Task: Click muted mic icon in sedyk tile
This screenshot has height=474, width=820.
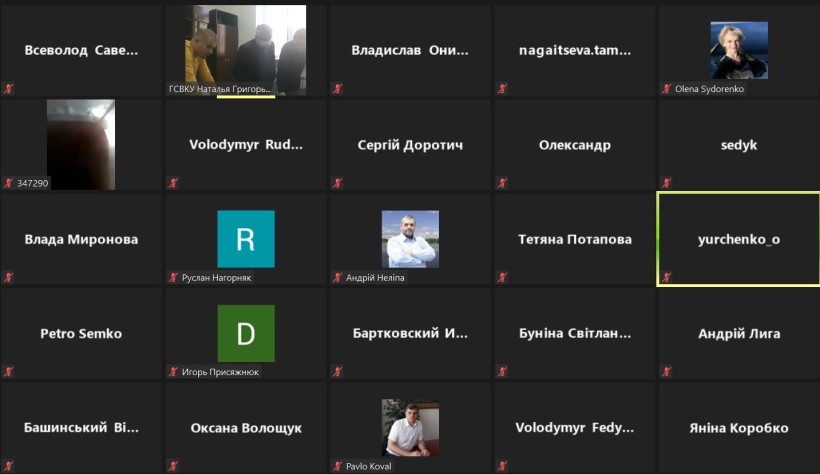Action: (666, 183)
